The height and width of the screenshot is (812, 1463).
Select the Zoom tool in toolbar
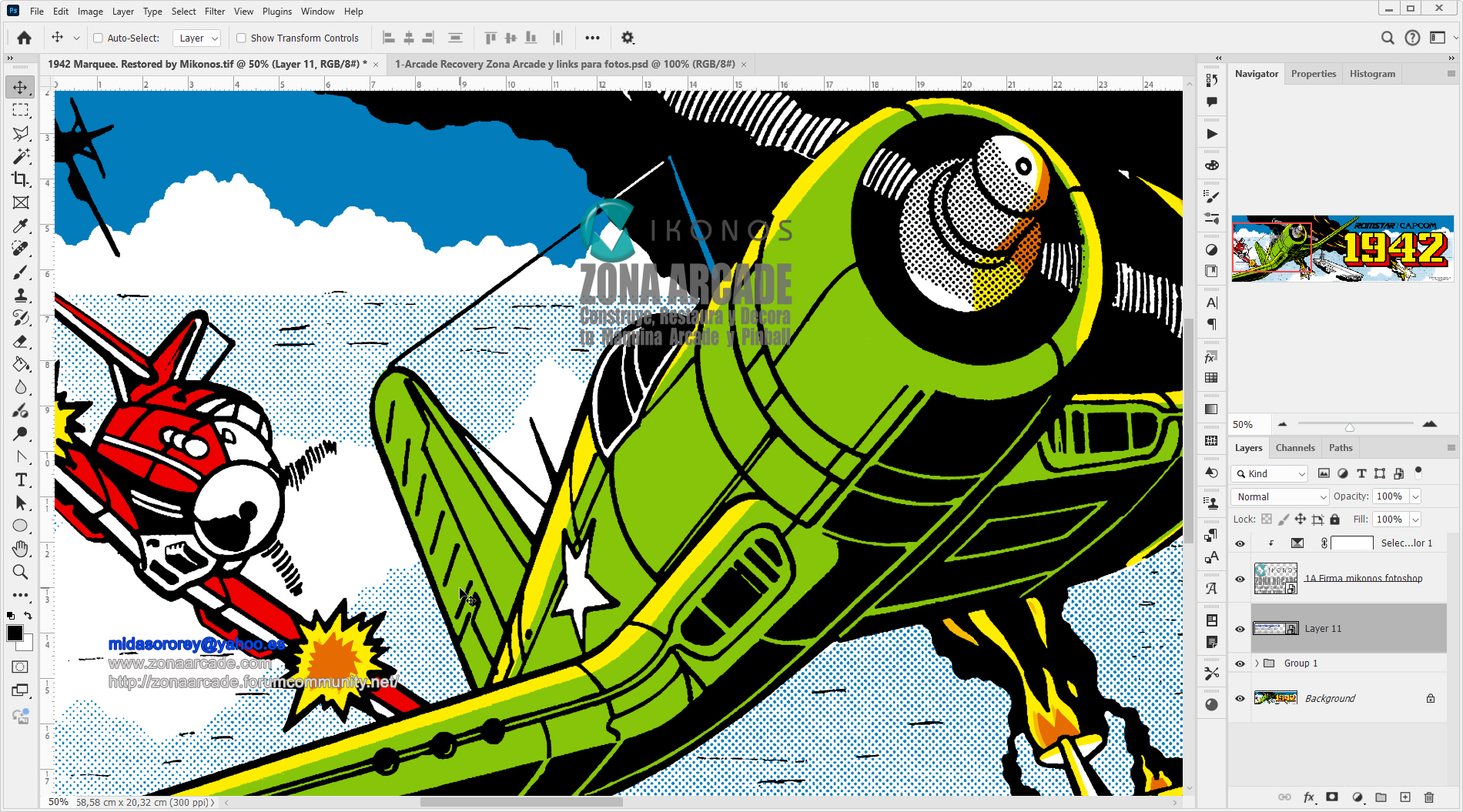click(x=21, y=572)
